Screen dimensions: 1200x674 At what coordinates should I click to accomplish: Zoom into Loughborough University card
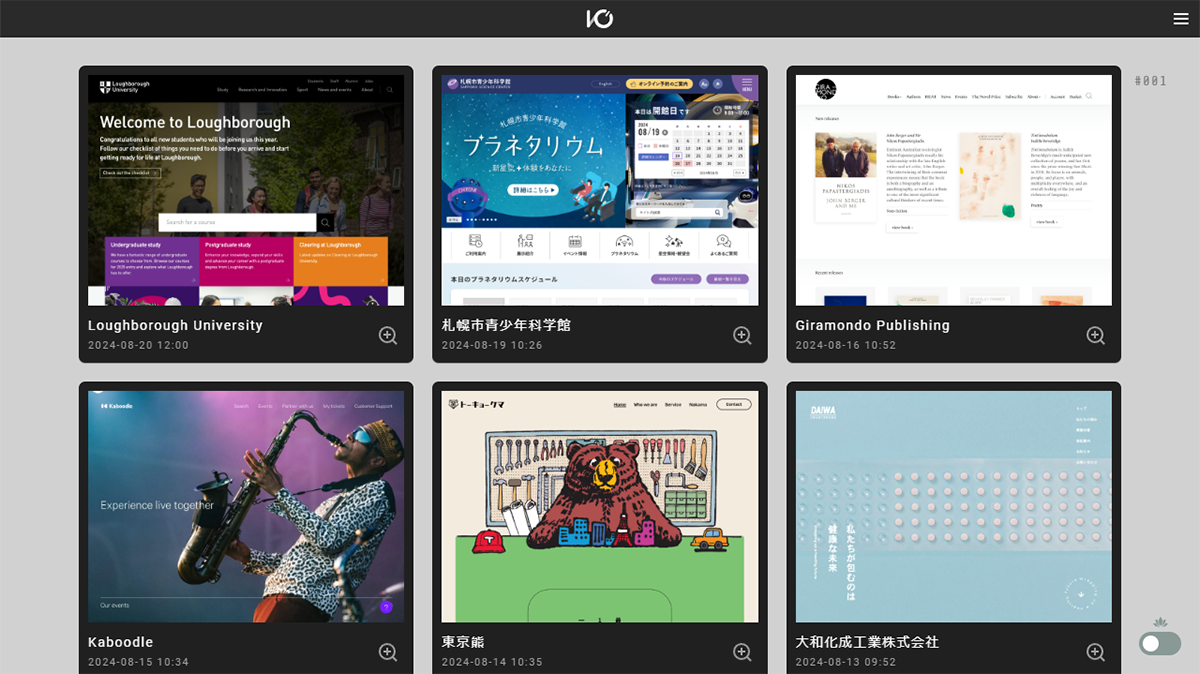[388, 336]
